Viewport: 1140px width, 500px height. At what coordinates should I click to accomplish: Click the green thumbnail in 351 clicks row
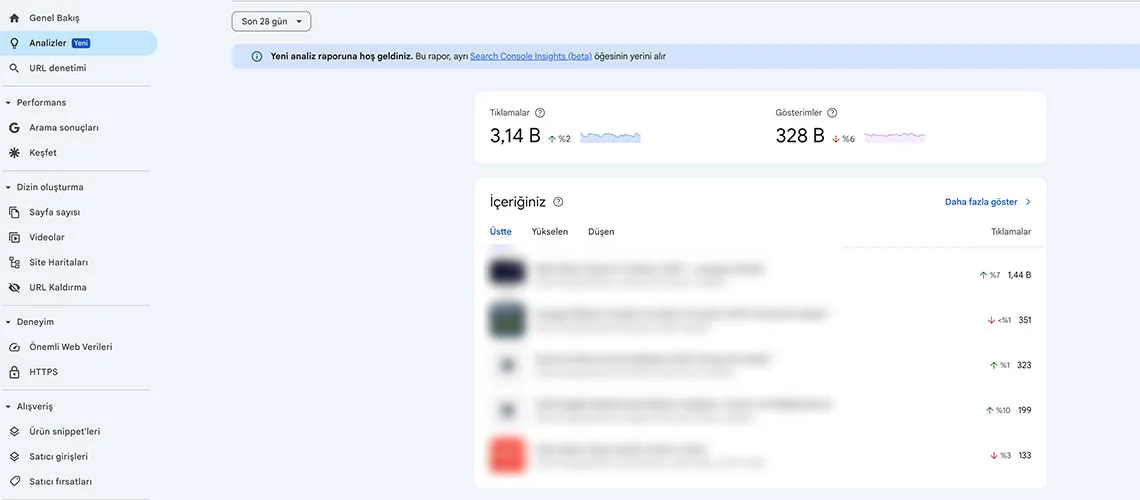[x=507, y=320]
